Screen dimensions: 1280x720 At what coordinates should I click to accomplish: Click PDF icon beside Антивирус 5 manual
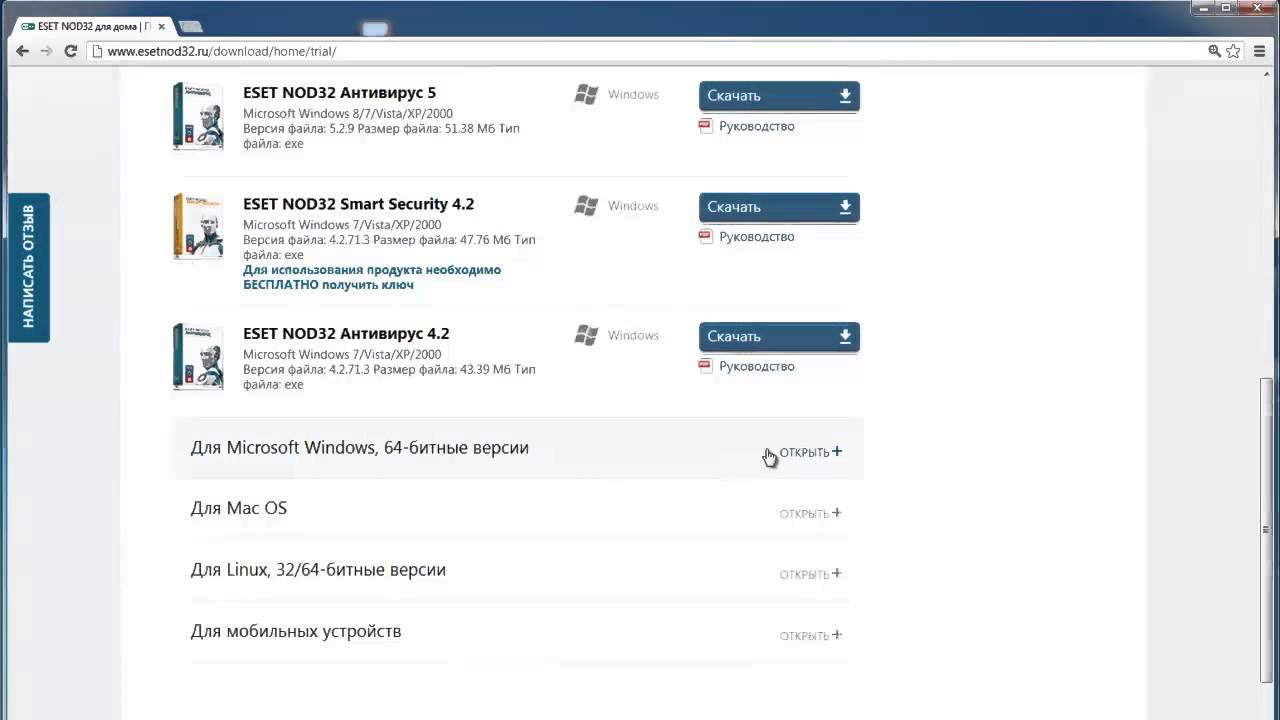point(706,126)
